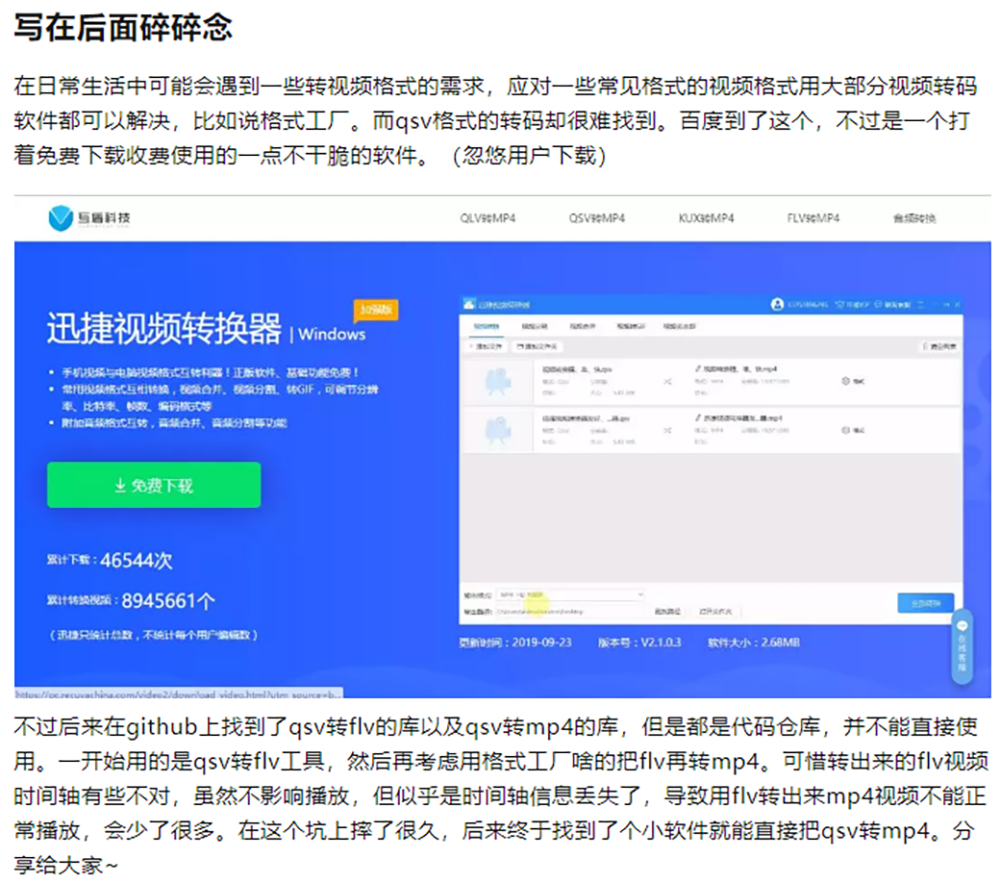
Task: Click the shuffle arrows icon in first file row
Action: coord(667,381)
